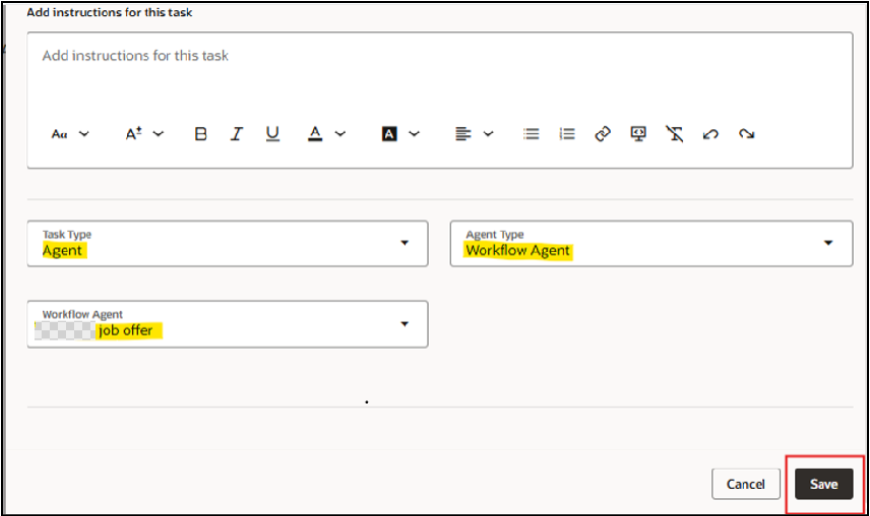Click the embed media/screen icon

[639, 134]
